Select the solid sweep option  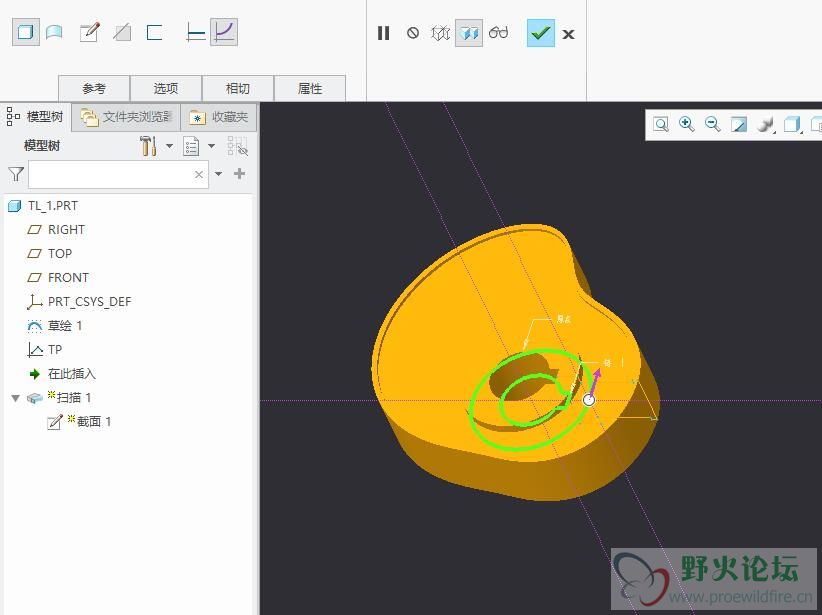click(25, 33)
